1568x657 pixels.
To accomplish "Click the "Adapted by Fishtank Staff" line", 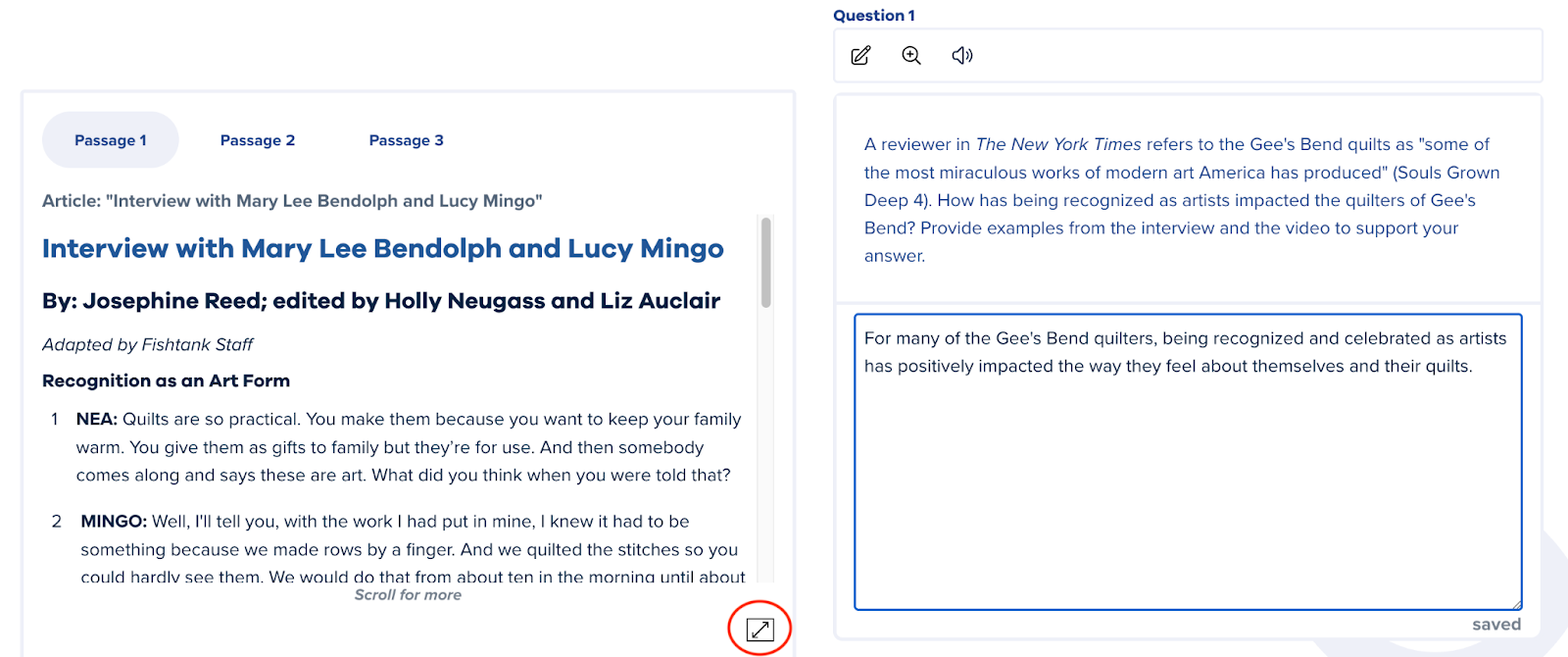I will coord(147,345).
